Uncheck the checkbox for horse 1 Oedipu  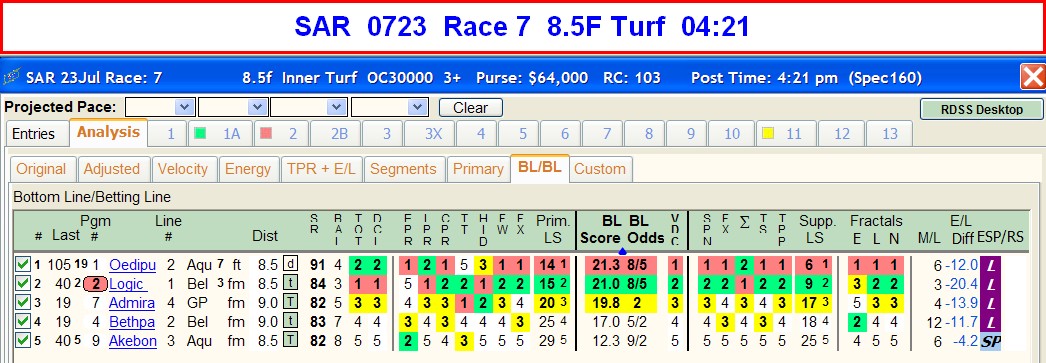click(x=23, y=265)
